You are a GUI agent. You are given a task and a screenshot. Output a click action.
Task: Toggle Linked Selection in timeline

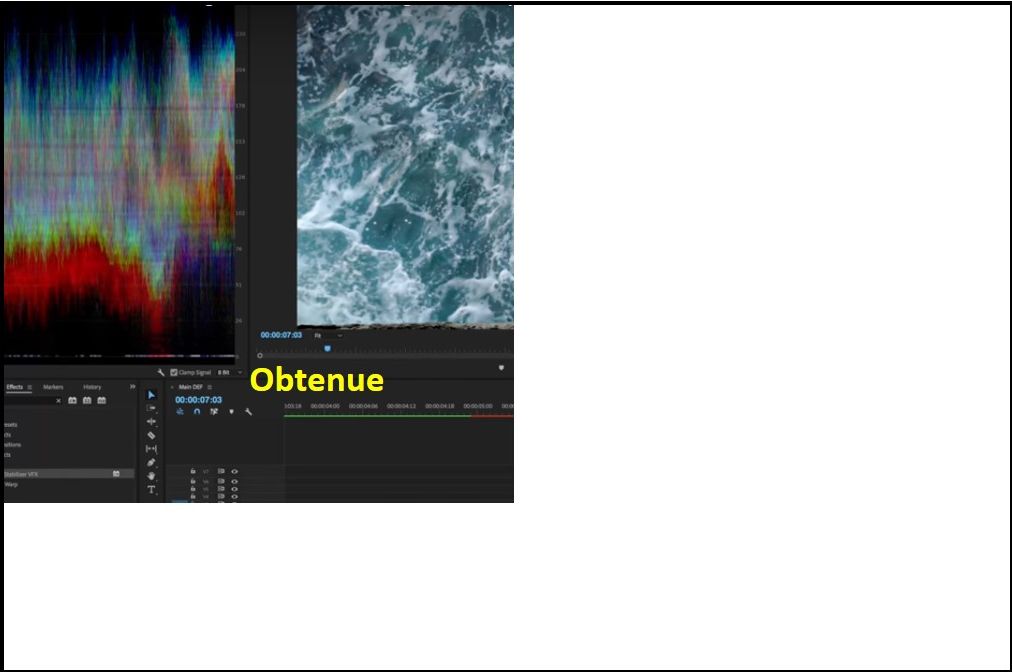click(214, 412)
